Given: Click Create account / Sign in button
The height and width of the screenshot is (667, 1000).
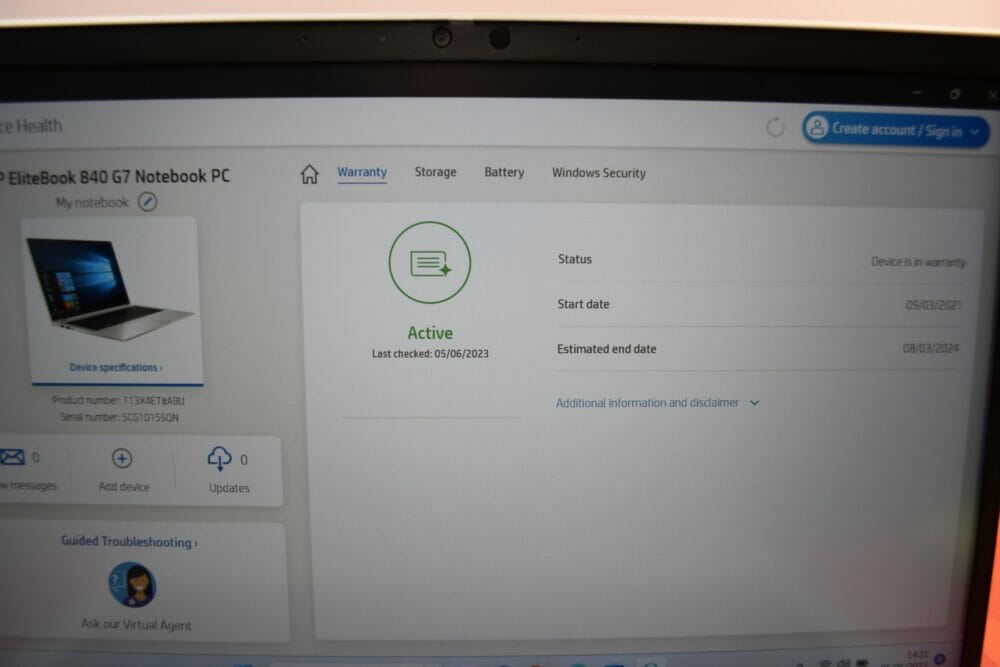Looking at the screenshot, I should (895, 130).
